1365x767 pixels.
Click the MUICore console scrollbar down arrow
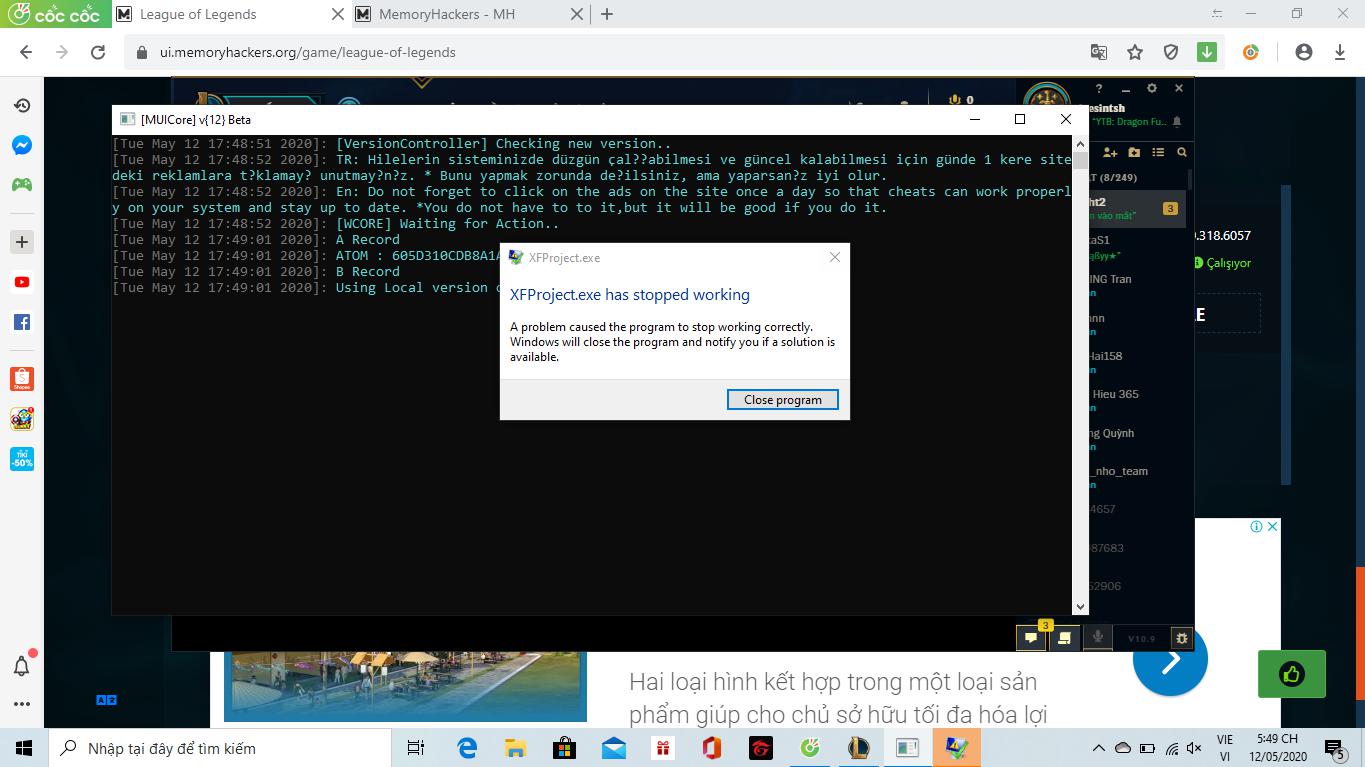1080,606
